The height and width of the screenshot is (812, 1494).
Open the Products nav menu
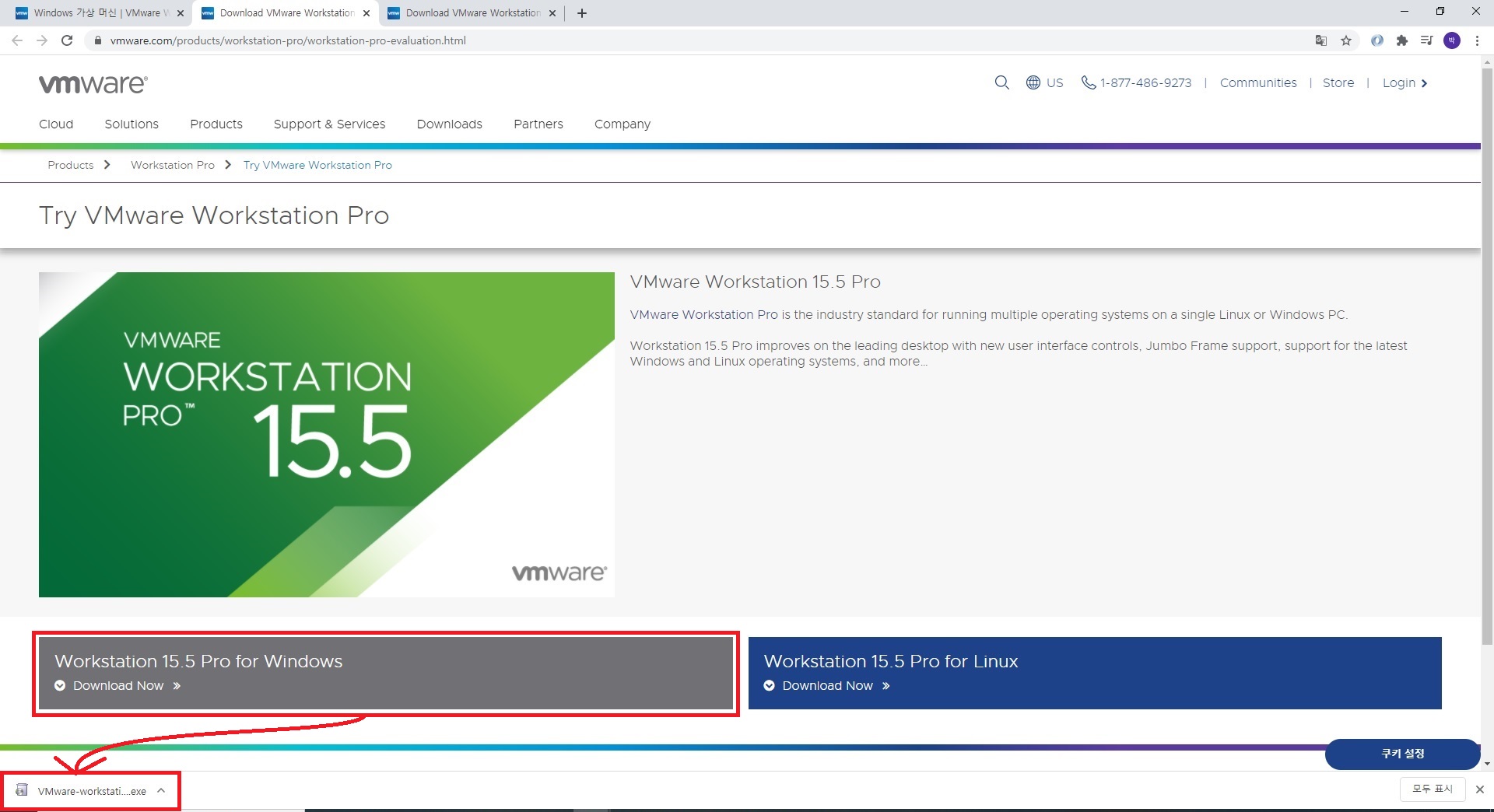216,124
